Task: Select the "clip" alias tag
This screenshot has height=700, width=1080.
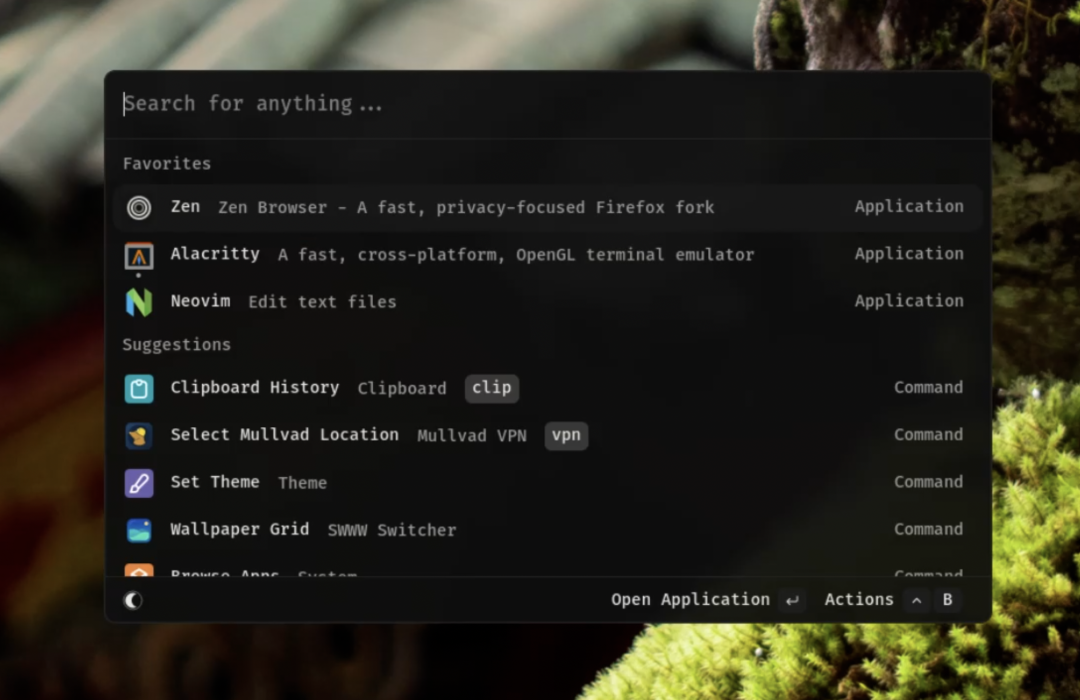Action: pos(492,388)
